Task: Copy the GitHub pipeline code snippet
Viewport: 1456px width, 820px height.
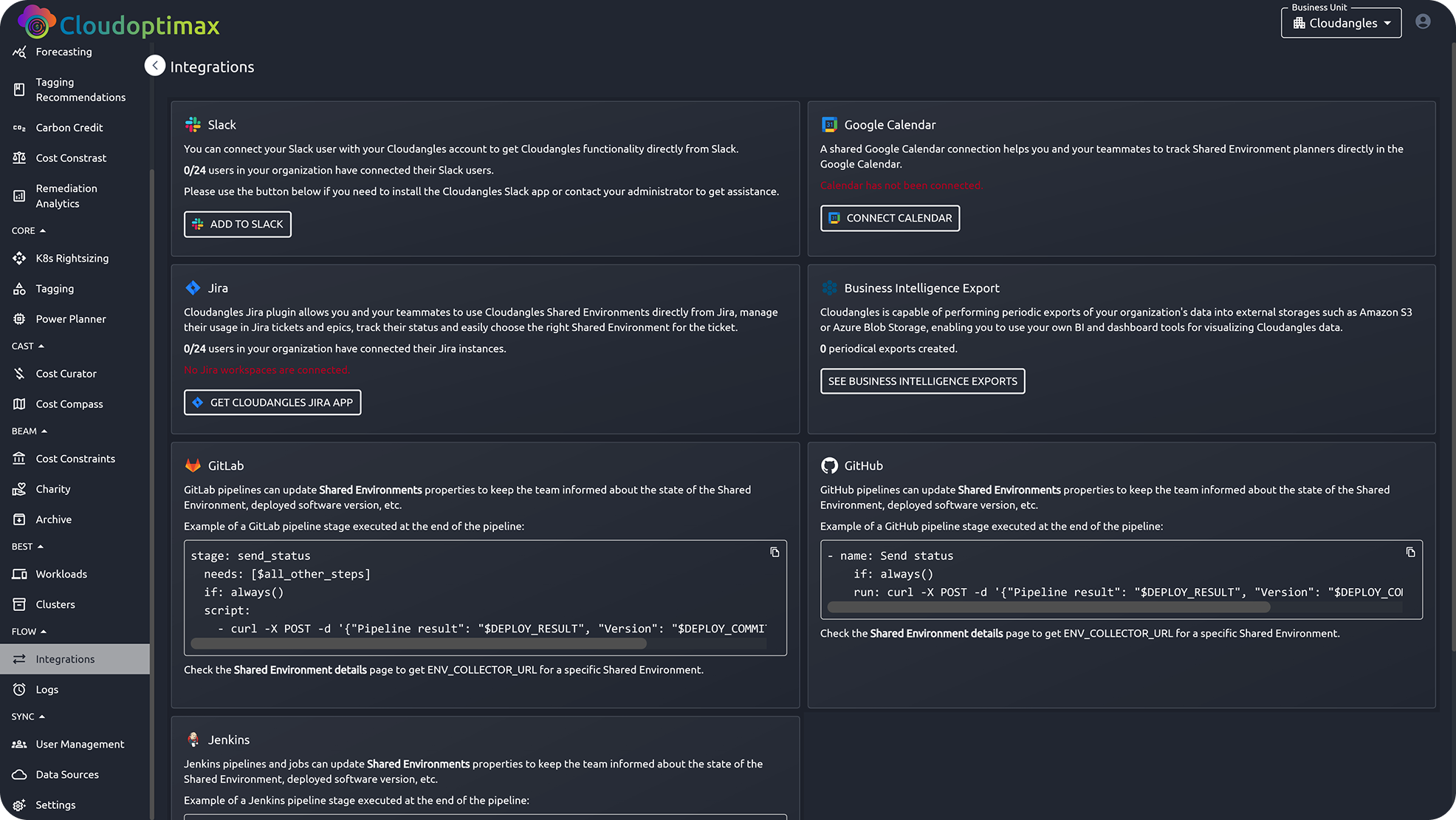Action: (1410, 553)
